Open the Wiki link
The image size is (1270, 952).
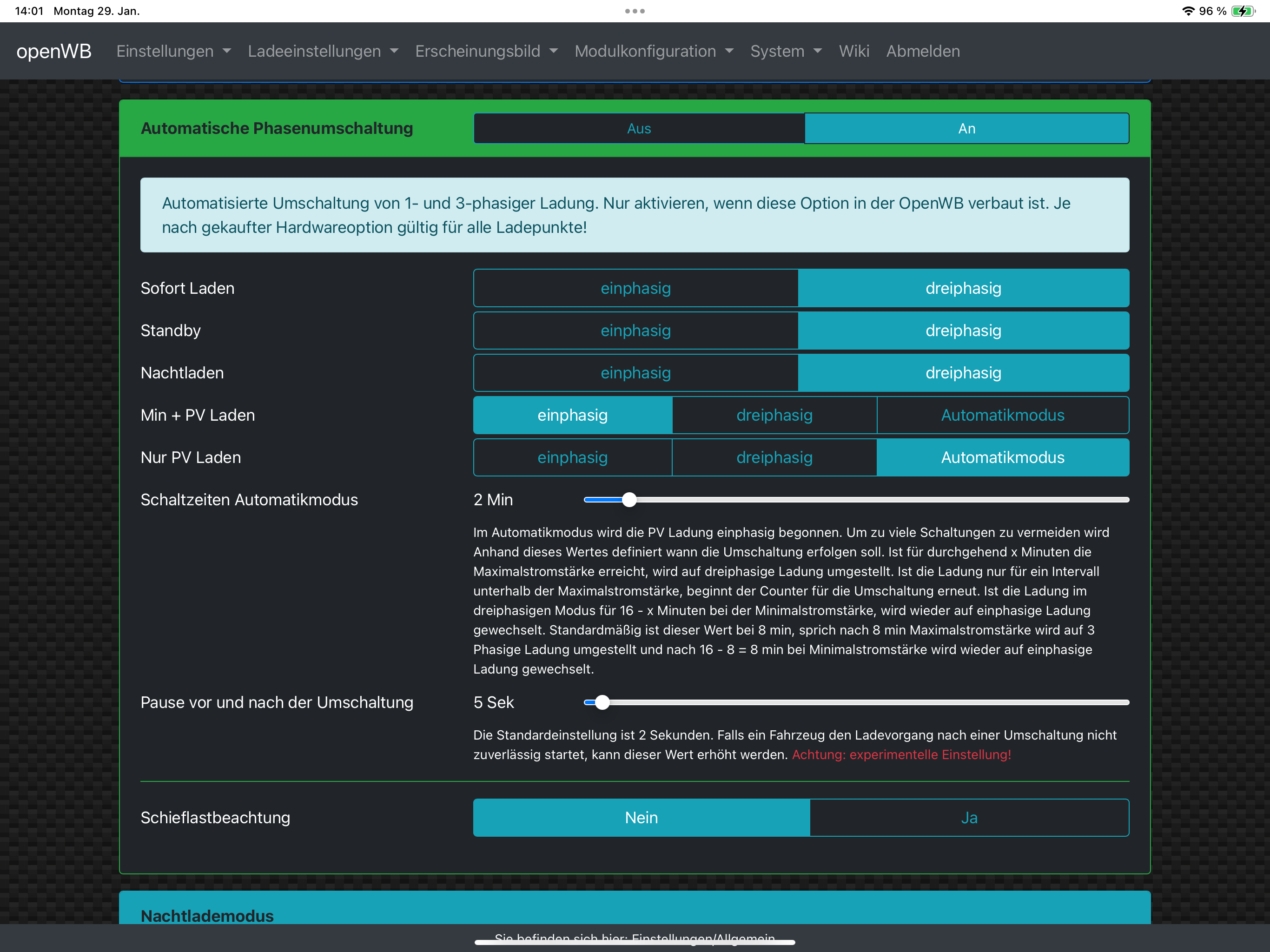pyautogui.click(x=854, y=51)
